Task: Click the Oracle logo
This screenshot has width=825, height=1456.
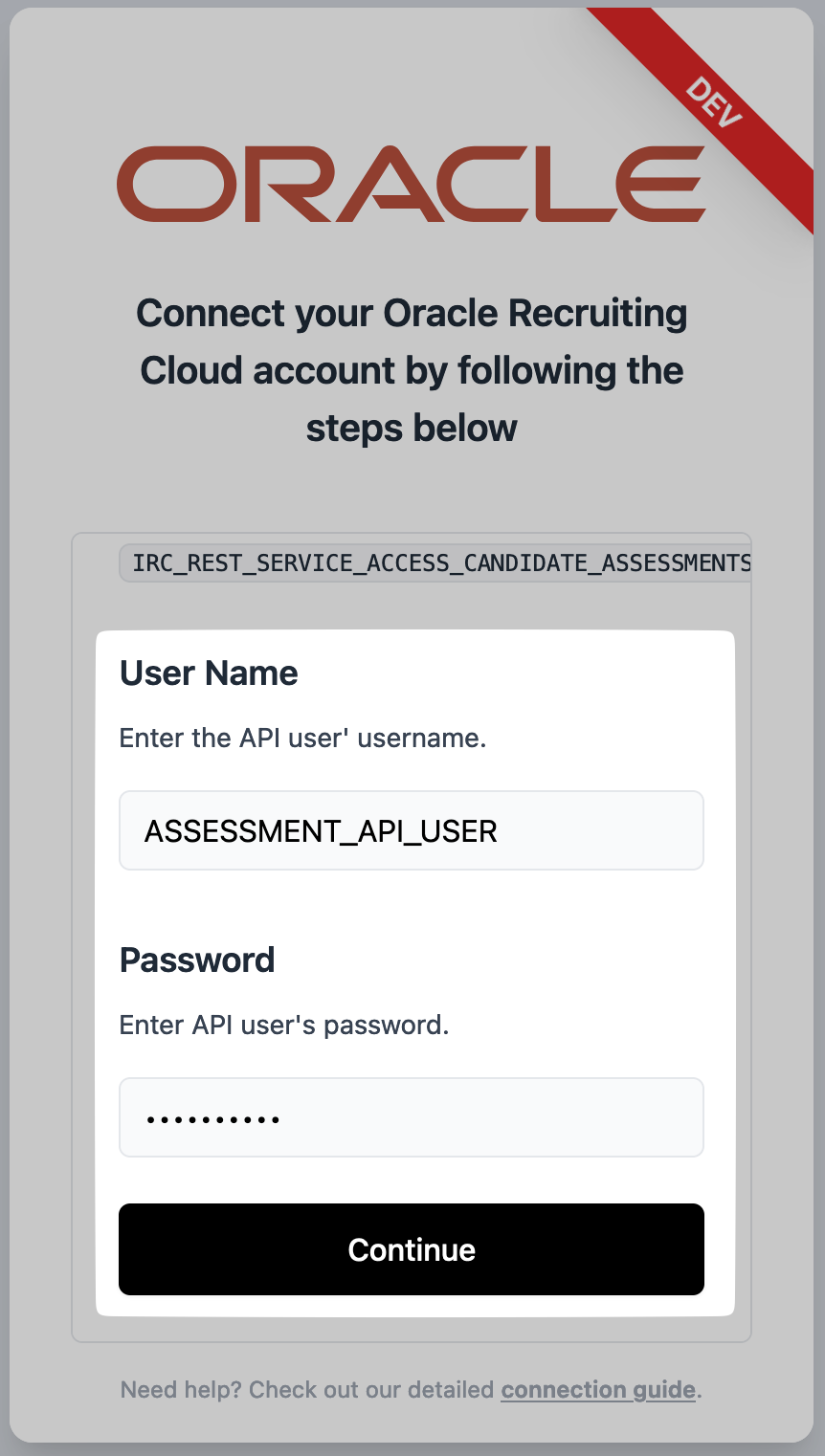Action: click(412, 184)
